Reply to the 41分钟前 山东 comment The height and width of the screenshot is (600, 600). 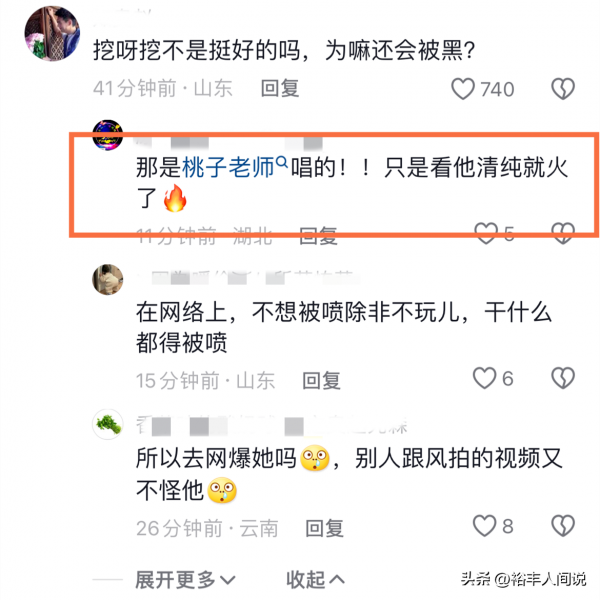280,88
